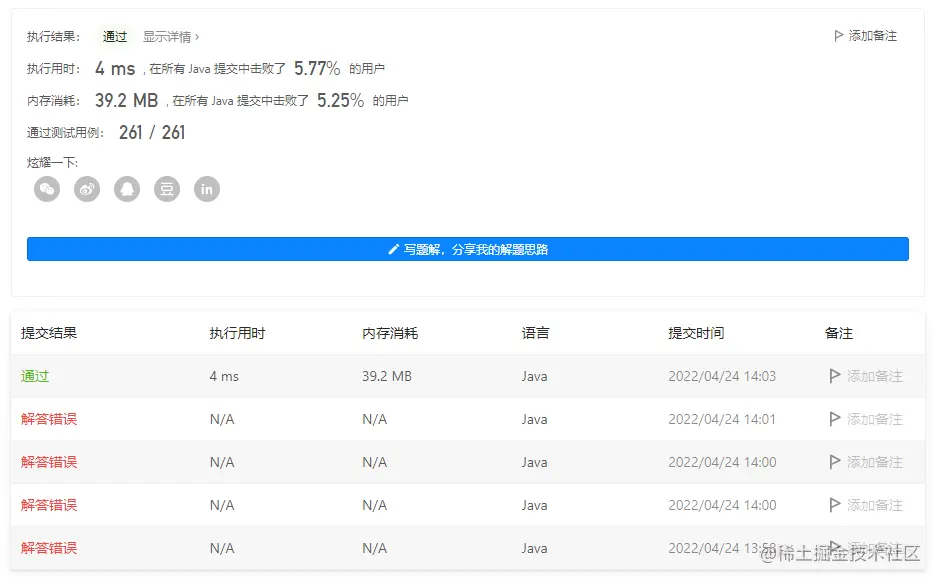Click Java cell in the 14:03 row
The height and width of the screenshot is (582, 939).
(x=534, y=376)
